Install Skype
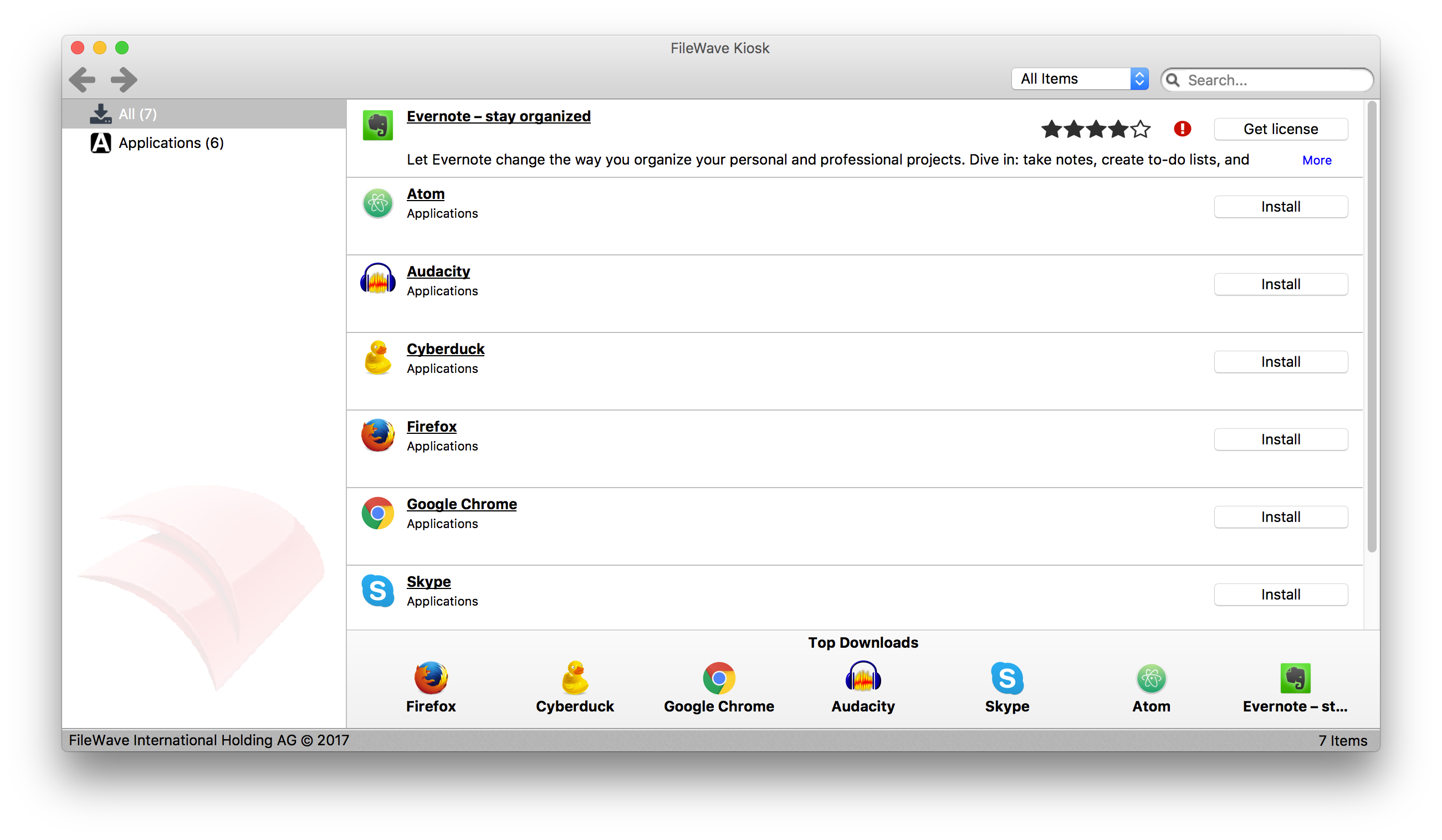 pyautogui.click(x=1281, y=595)
